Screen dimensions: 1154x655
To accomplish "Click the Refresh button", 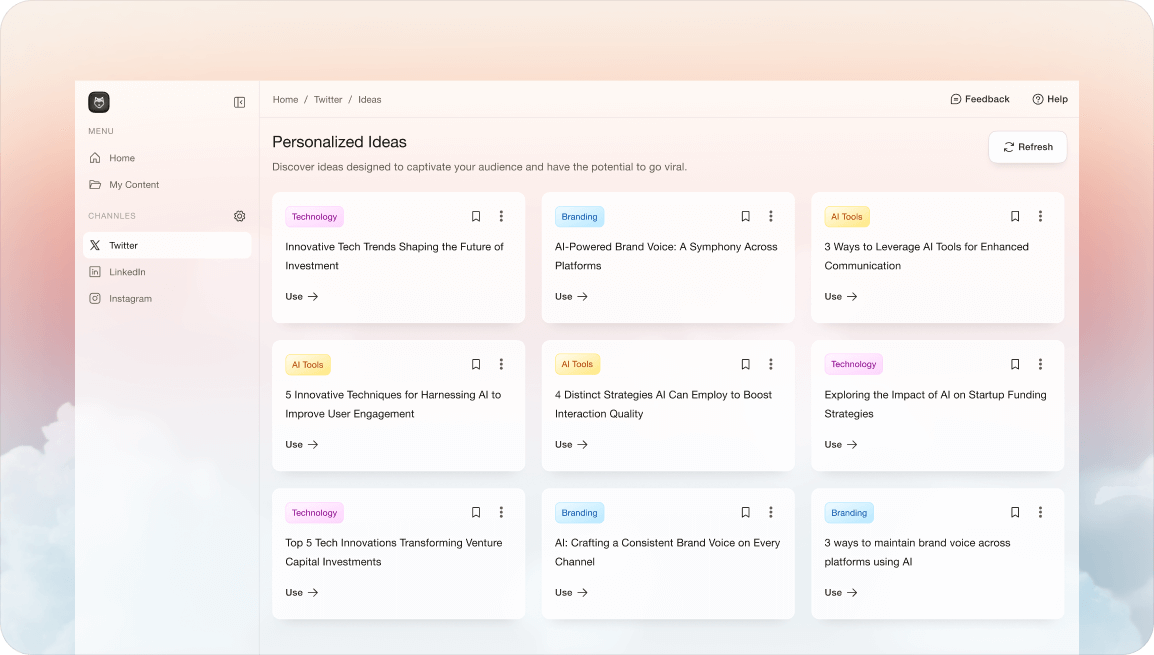I will click(1027, 147).
